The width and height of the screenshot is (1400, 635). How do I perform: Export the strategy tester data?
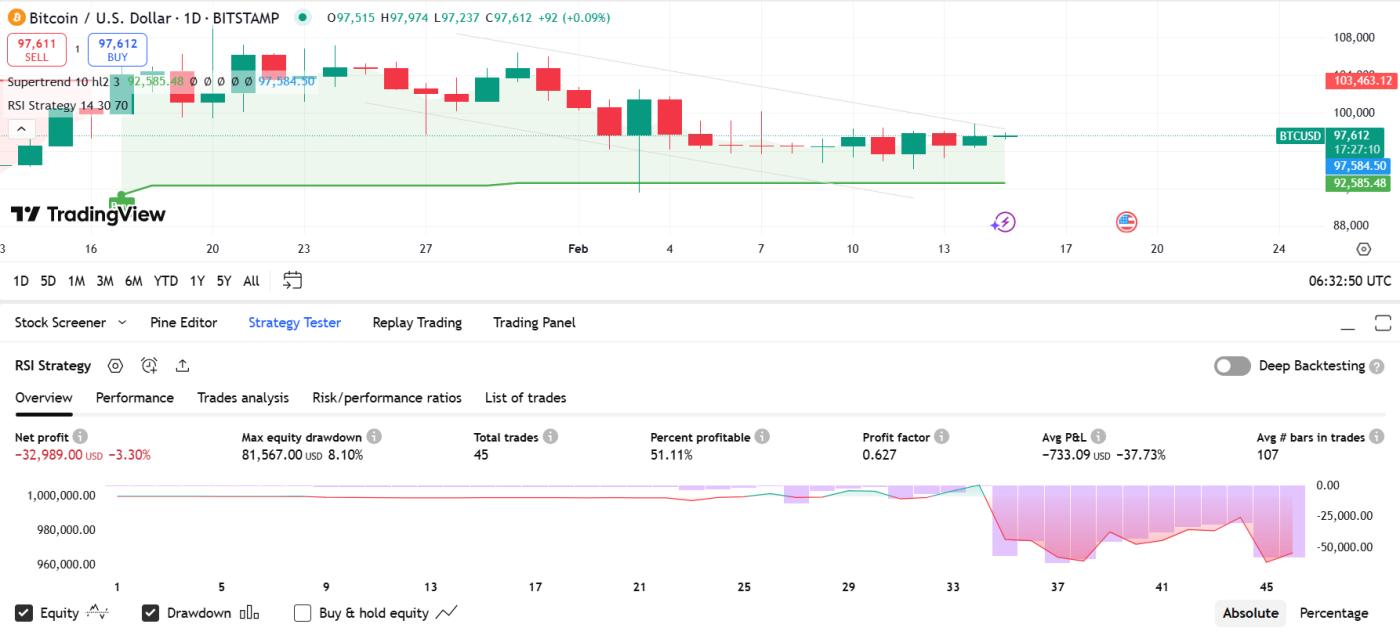pyautogui.click(x=181, y=365)
